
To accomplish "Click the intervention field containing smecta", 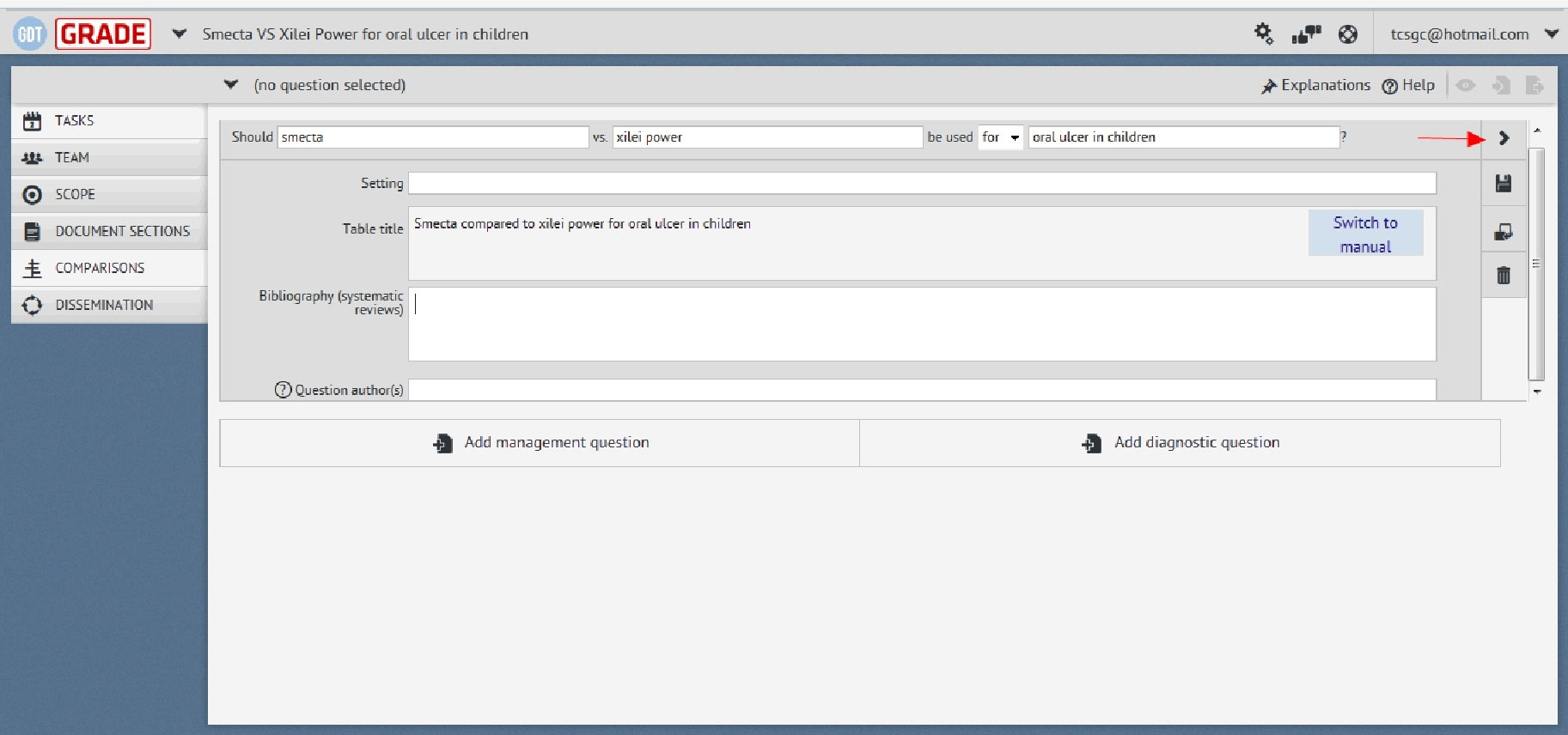I will (x=433, y=137).
